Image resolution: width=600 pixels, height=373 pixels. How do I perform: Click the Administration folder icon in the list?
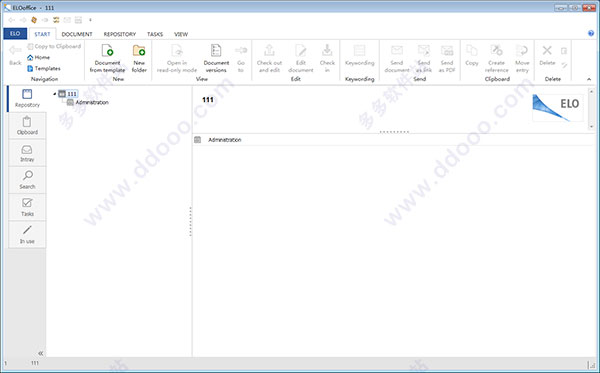197,140
